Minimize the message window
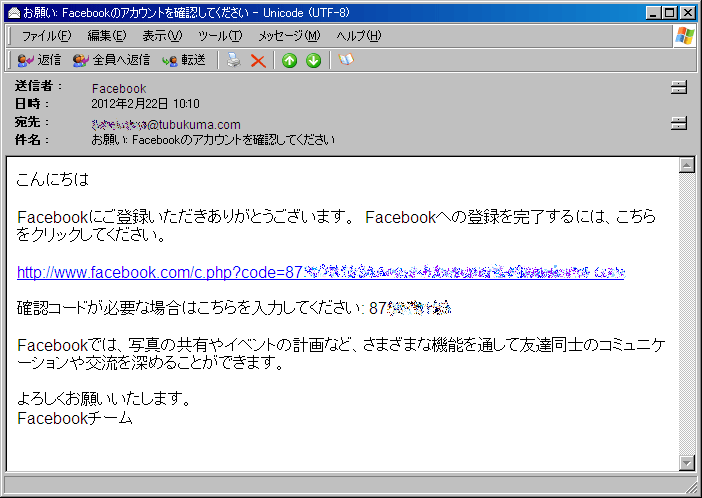The height and width of the screenshot is (498, 702). 654,13
